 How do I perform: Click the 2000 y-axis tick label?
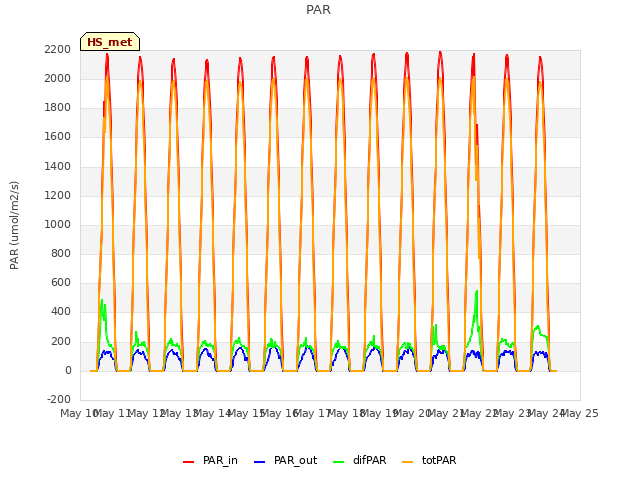tap(58, 78)
